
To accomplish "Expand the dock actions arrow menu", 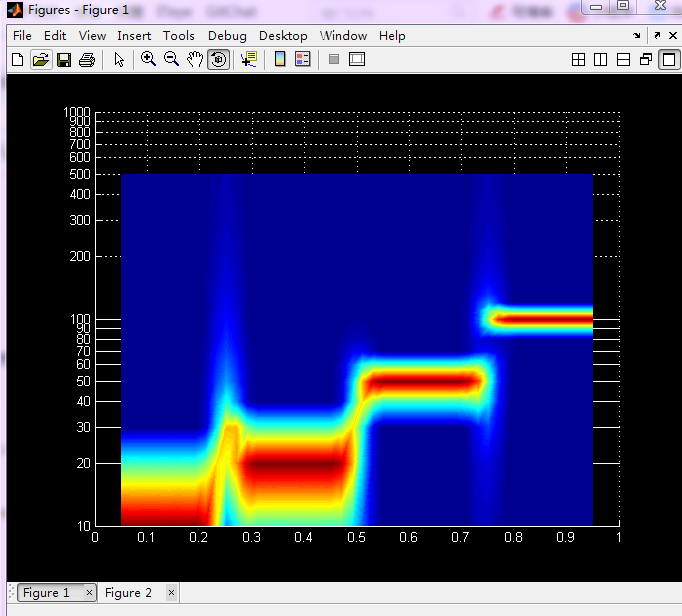I will [x=636, y=36].
